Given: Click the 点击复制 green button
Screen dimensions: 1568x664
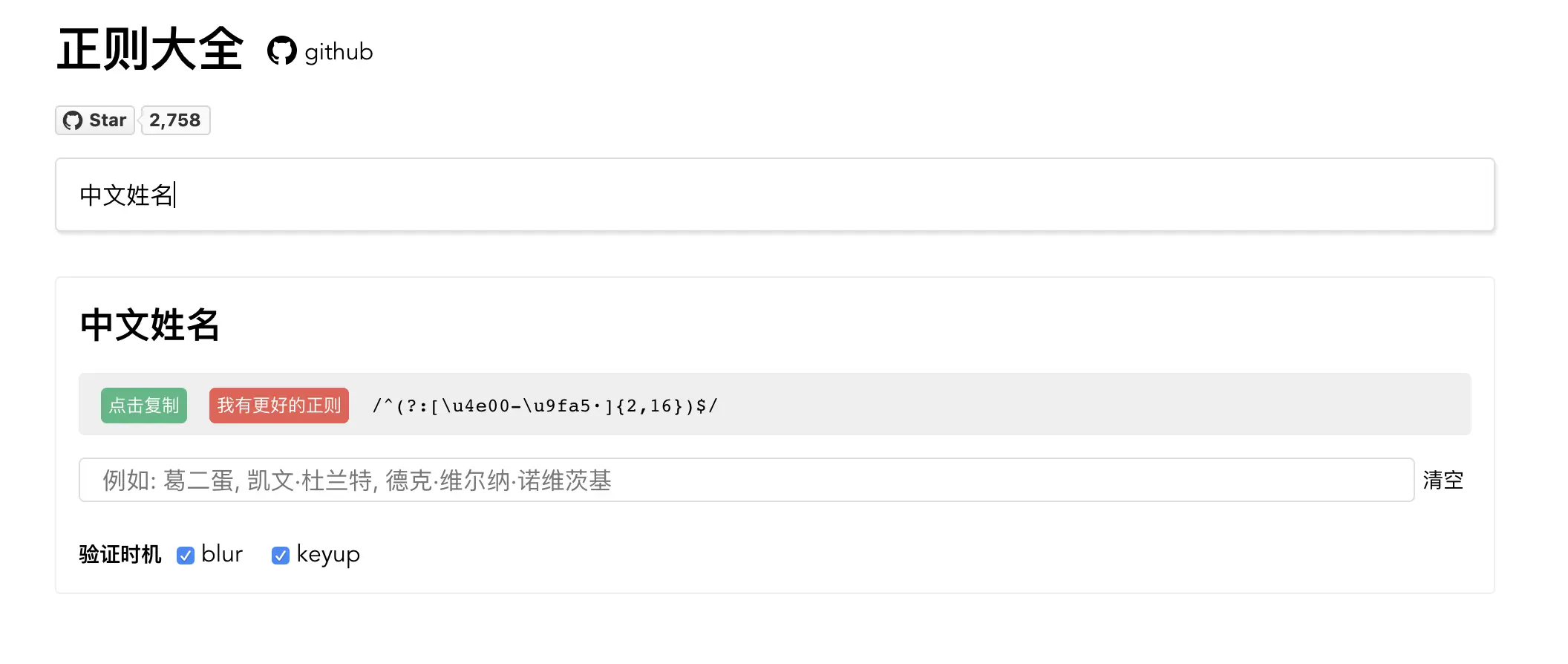Looking at the screenshot, I should tap(144, 406).
